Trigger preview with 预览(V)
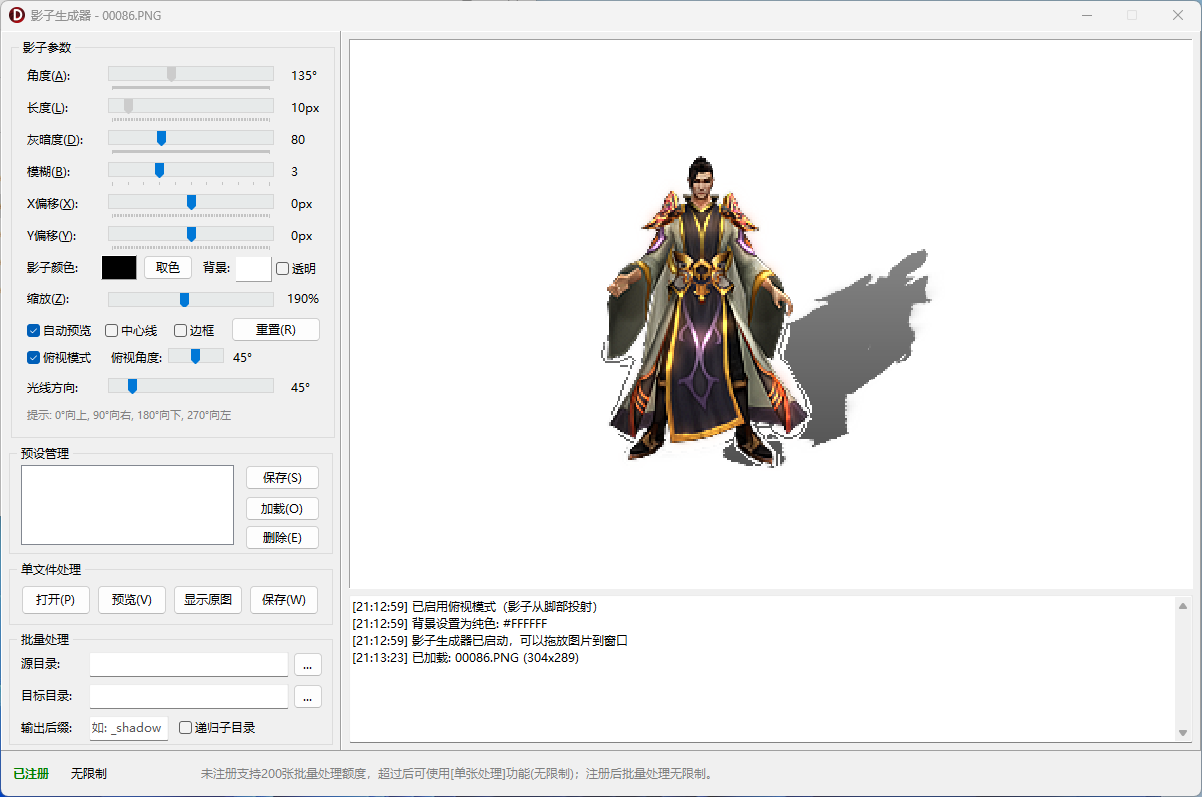 (131, 599)
